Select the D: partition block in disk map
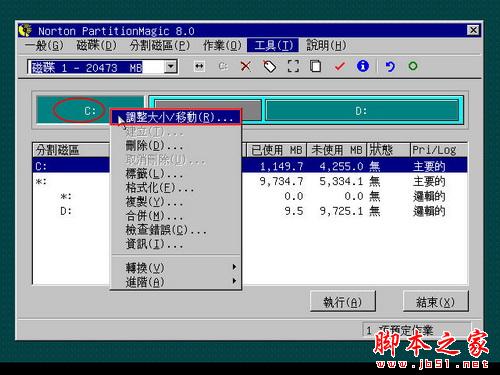500x375 pixels. click(362, 110)
